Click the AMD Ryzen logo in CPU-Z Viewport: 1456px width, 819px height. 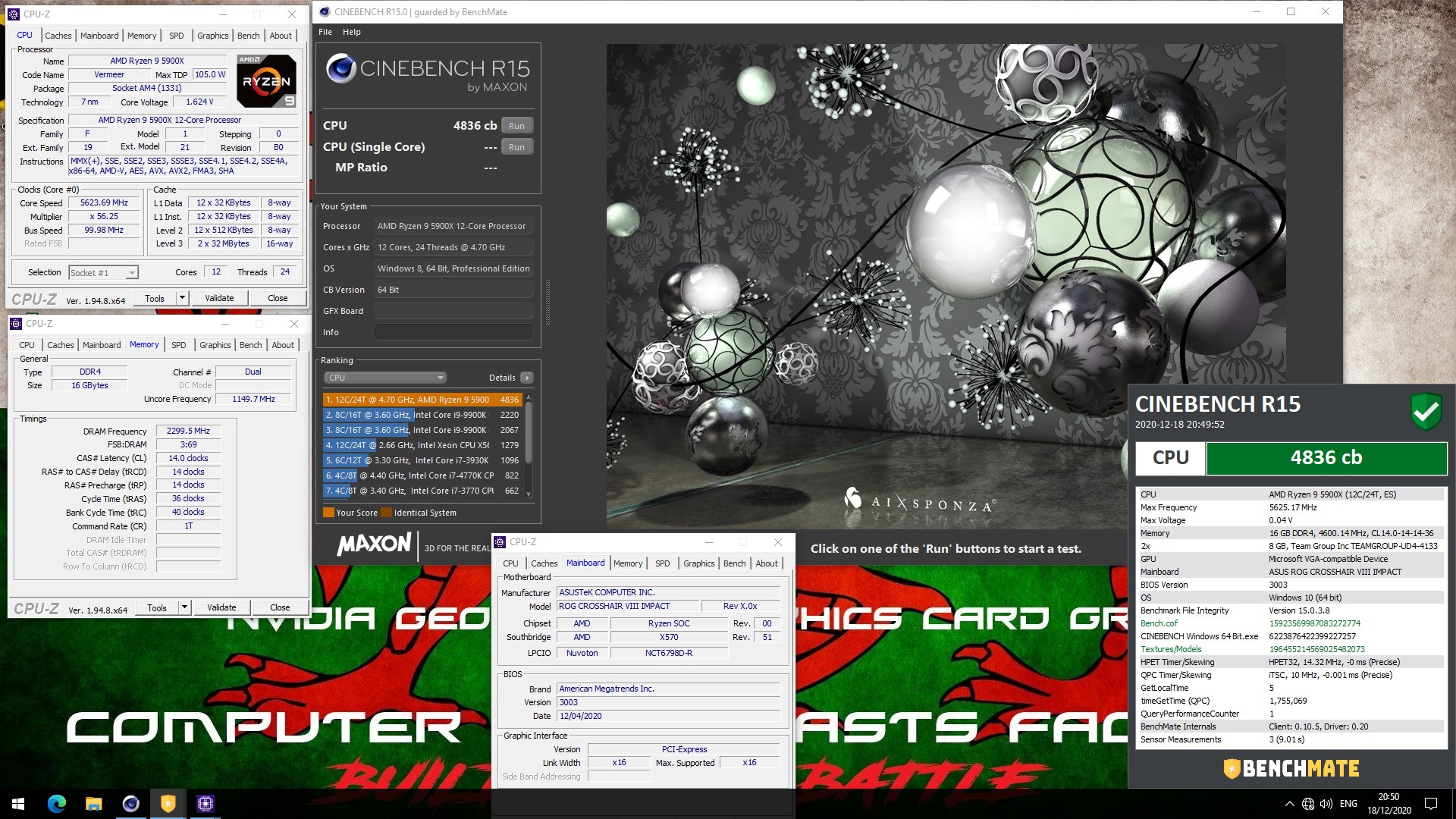pyautogui.click(x=266, y=80)
